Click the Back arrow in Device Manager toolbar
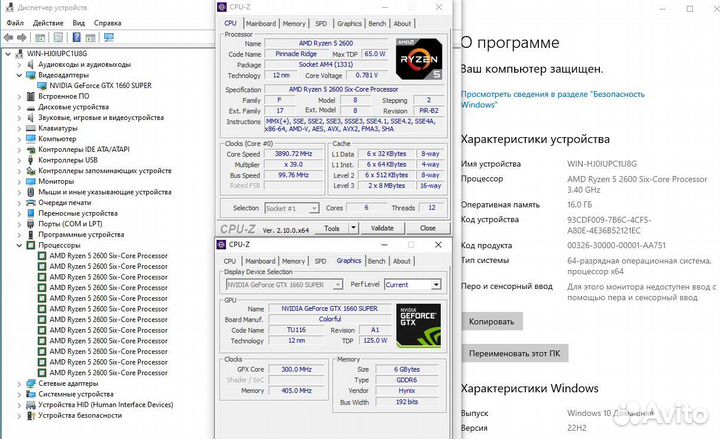The width and height of the screenshot is (720, 439). [8, 38]
